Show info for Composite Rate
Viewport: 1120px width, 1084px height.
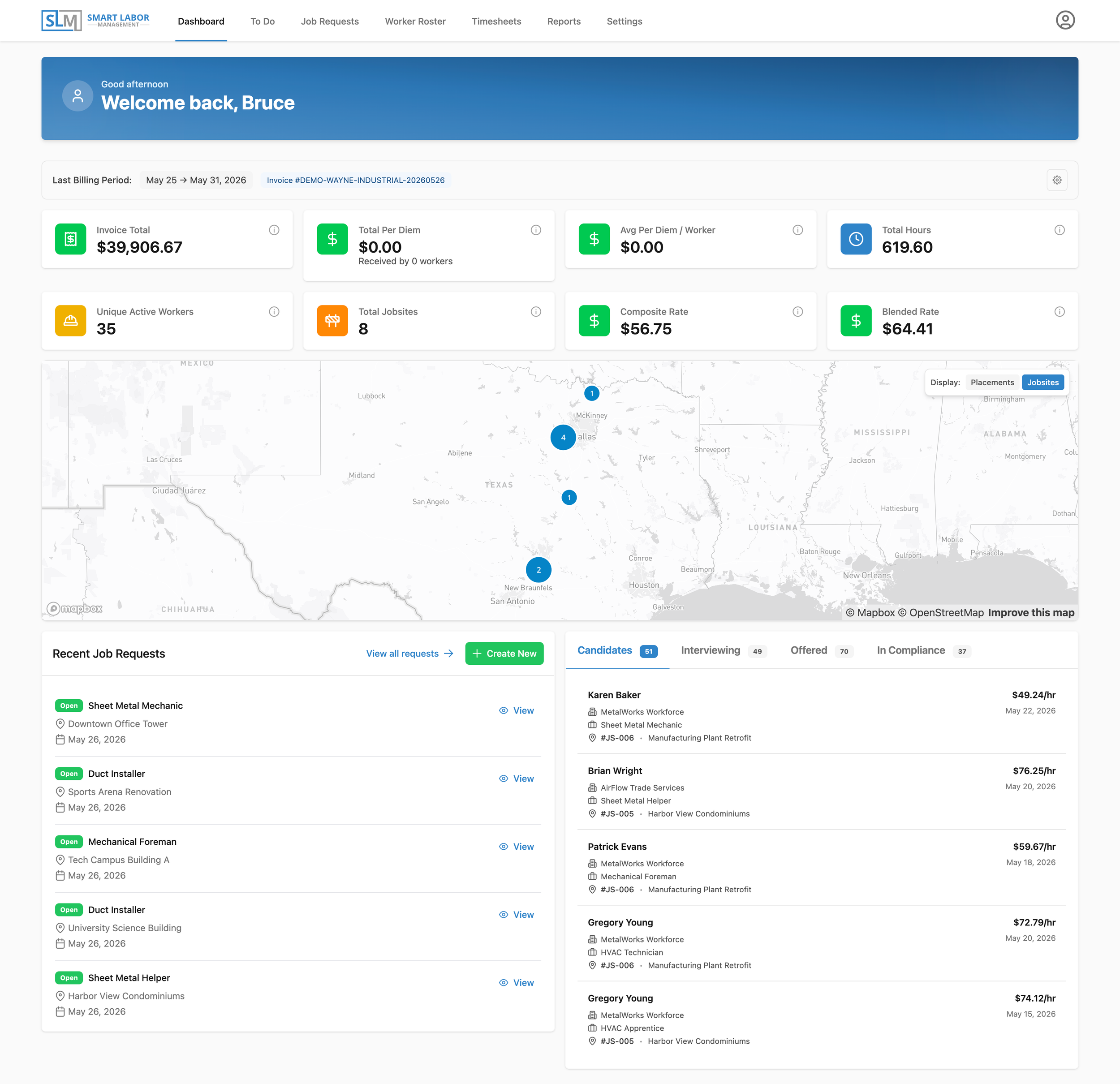(797, 311)
